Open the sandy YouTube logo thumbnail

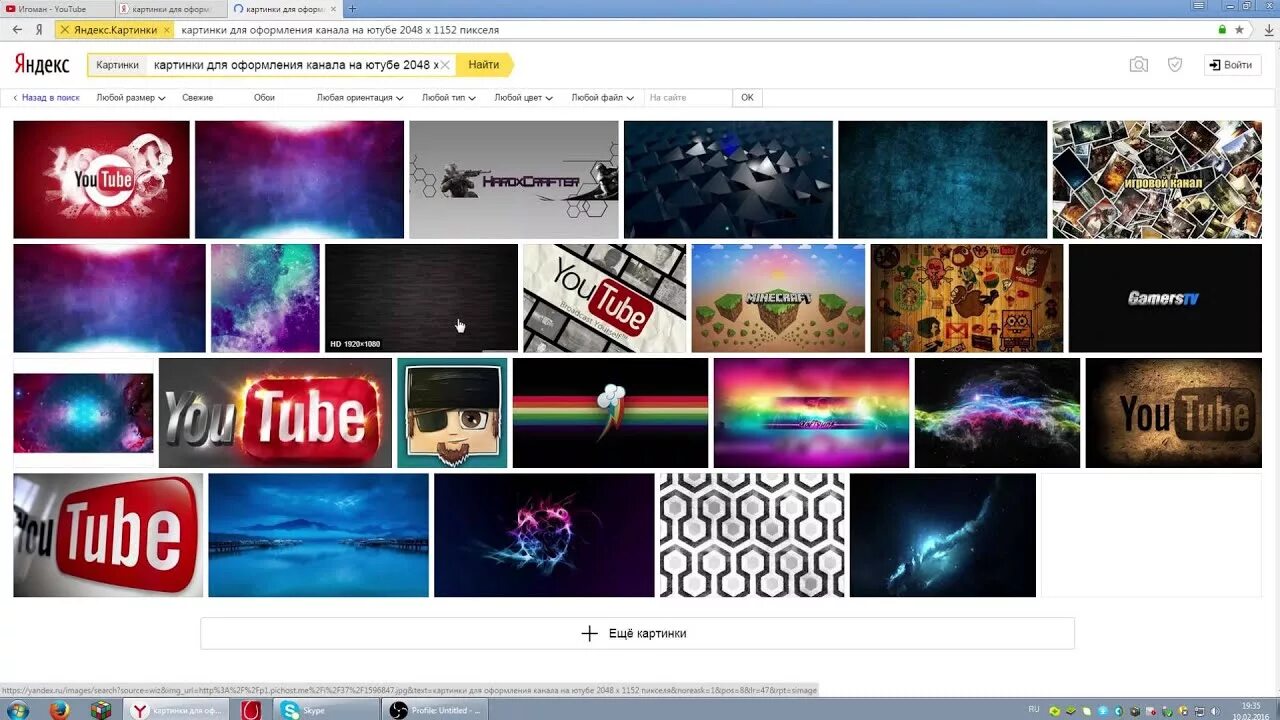click(1174, 413)
